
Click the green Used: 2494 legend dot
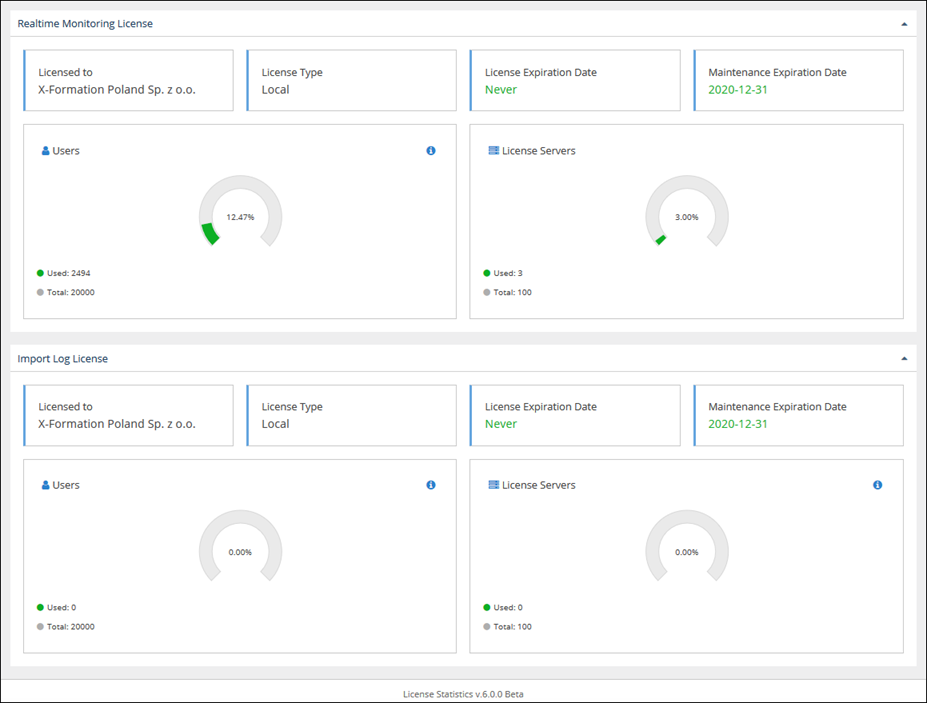coord(40,273)
